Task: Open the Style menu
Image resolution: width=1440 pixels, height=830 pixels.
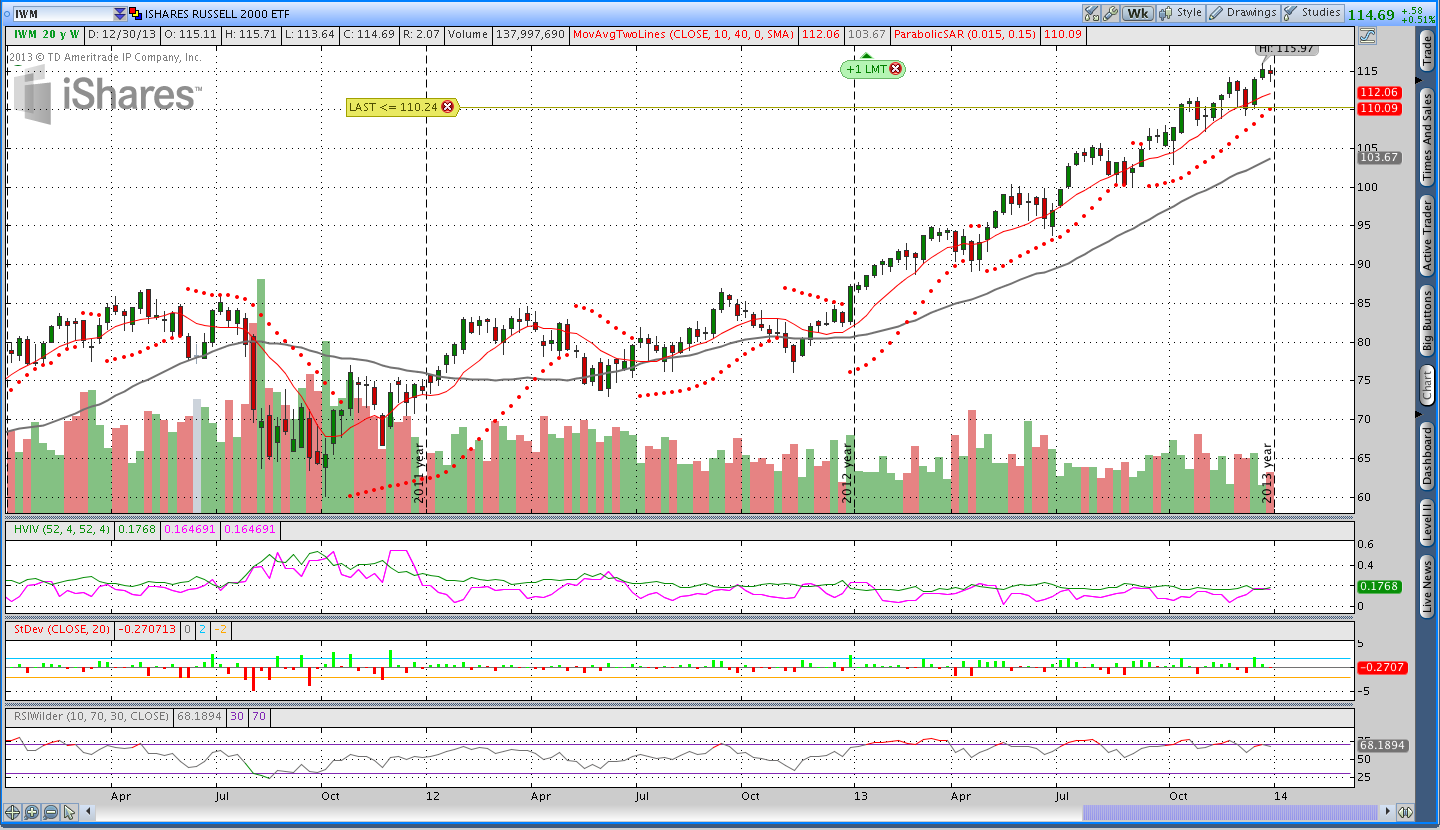Action: pyautogui.click(x=1180, y=13)
